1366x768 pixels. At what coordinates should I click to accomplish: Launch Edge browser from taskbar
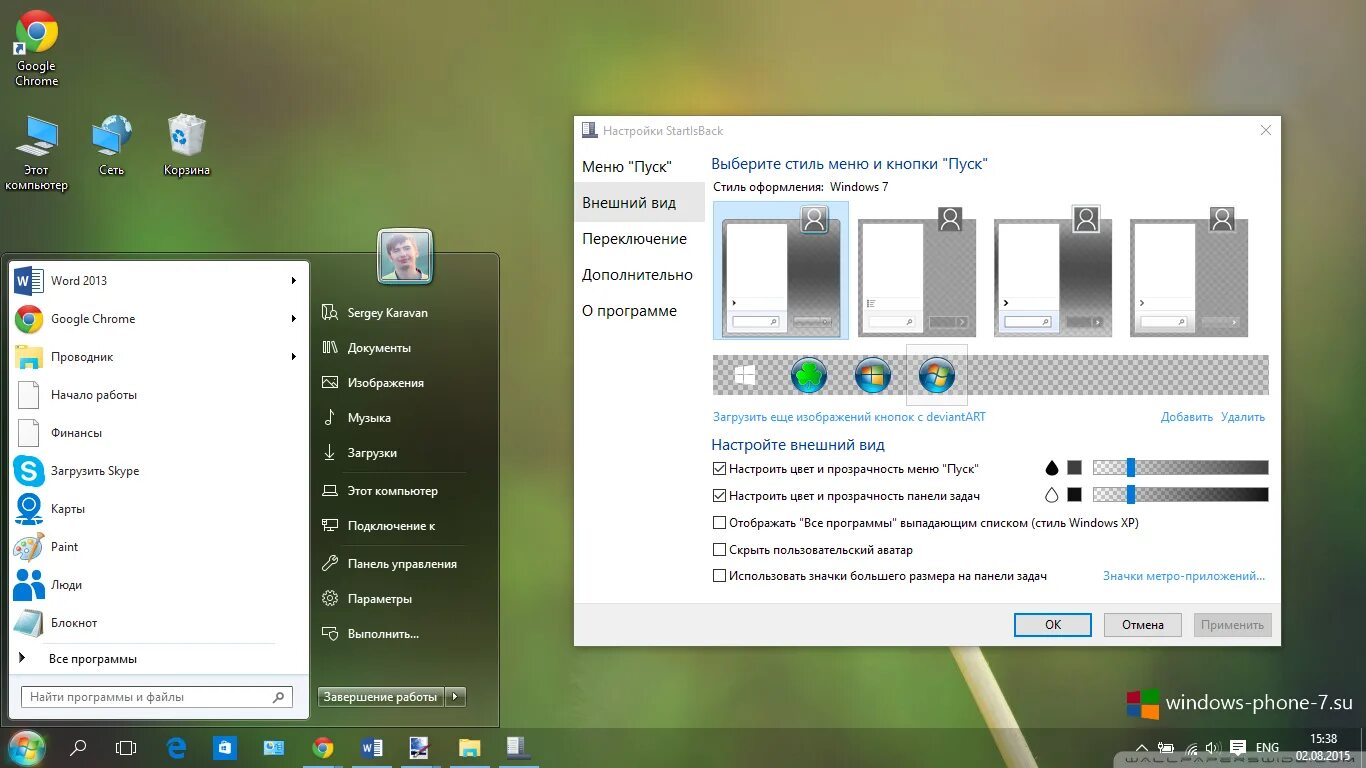coord(176,747)
